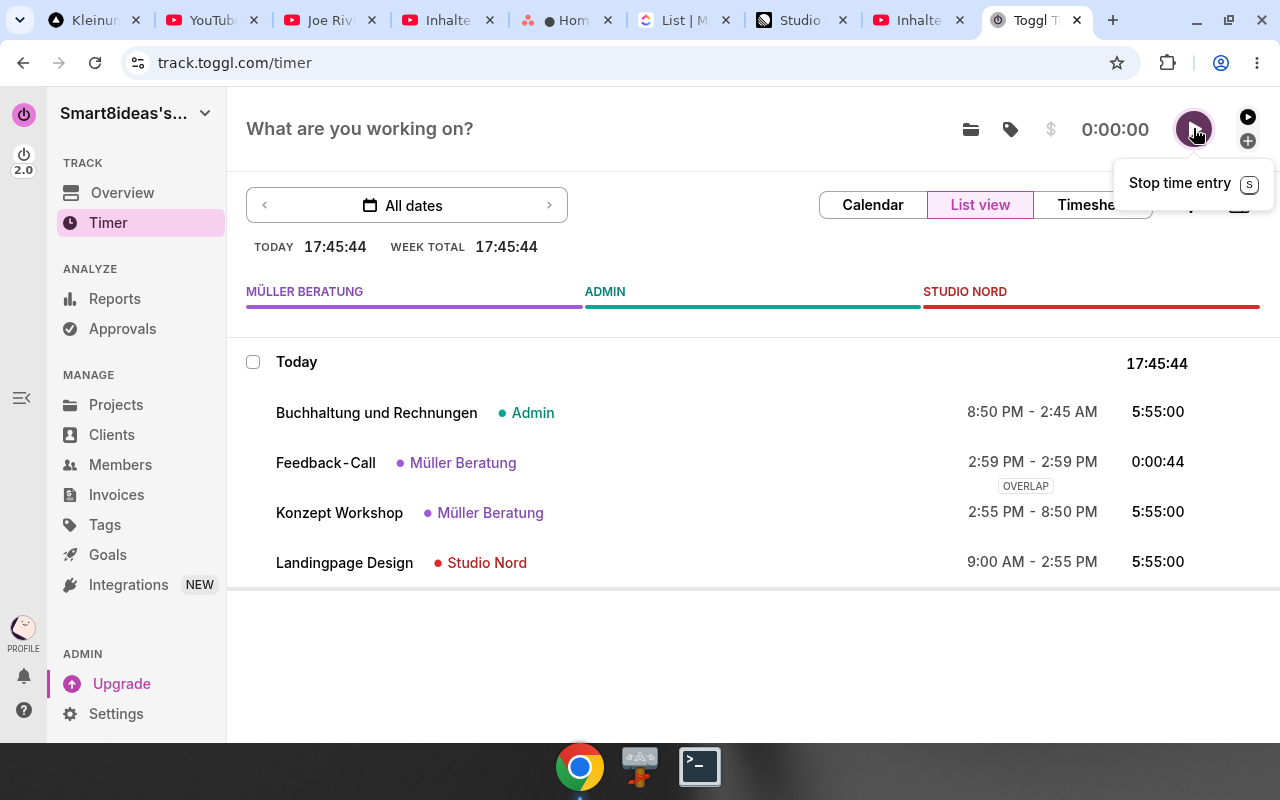Expand Smart8ideas's workspace dropdown

(x=136, y=113)
